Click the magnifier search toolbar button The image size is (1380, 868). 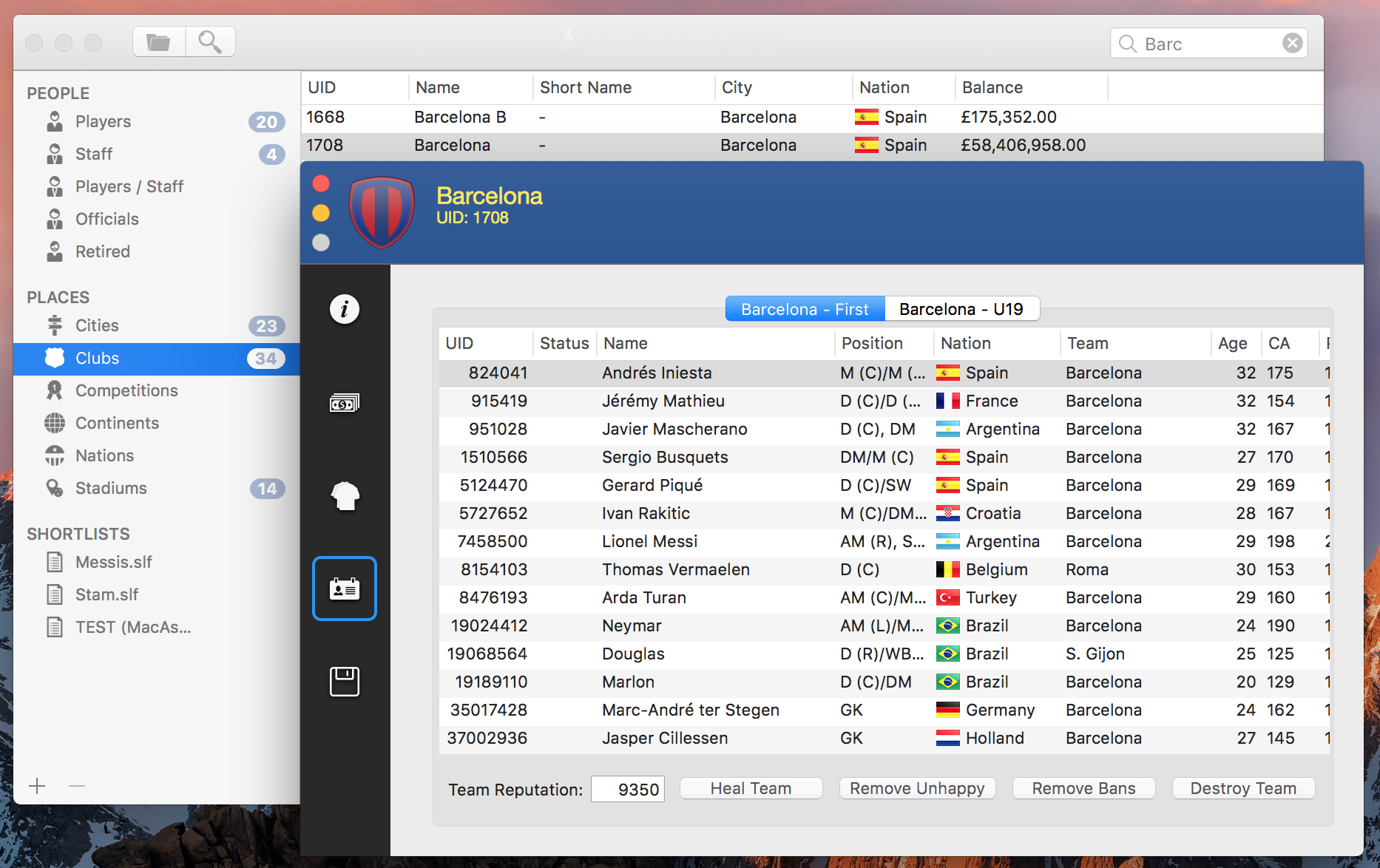pos(210,42)
